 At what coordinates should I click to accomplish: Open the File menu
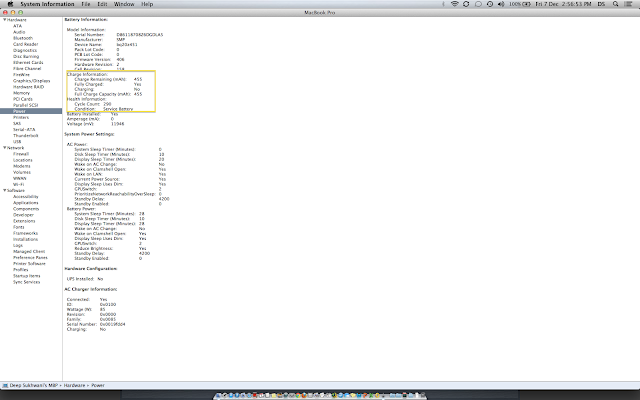[x=86, y=4]
